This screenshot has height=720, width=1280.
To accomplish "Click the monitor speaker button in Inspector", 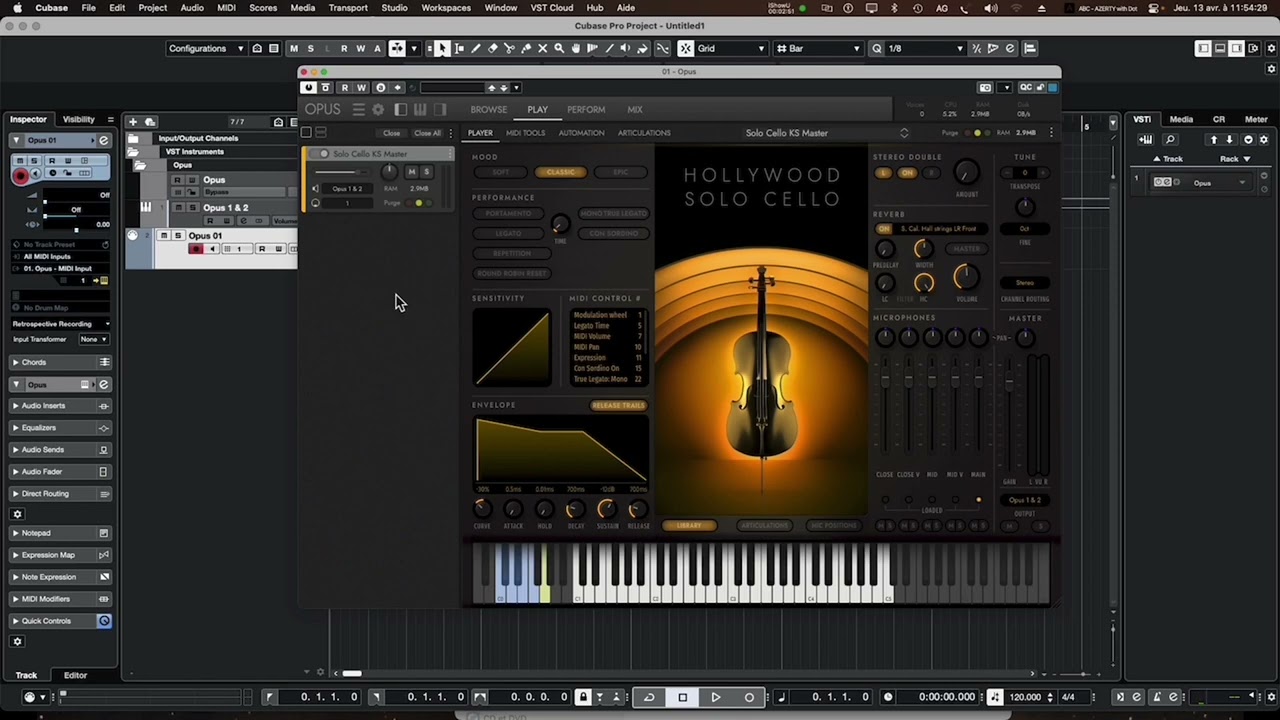I will pyautogui.click(x=37, y=173).
